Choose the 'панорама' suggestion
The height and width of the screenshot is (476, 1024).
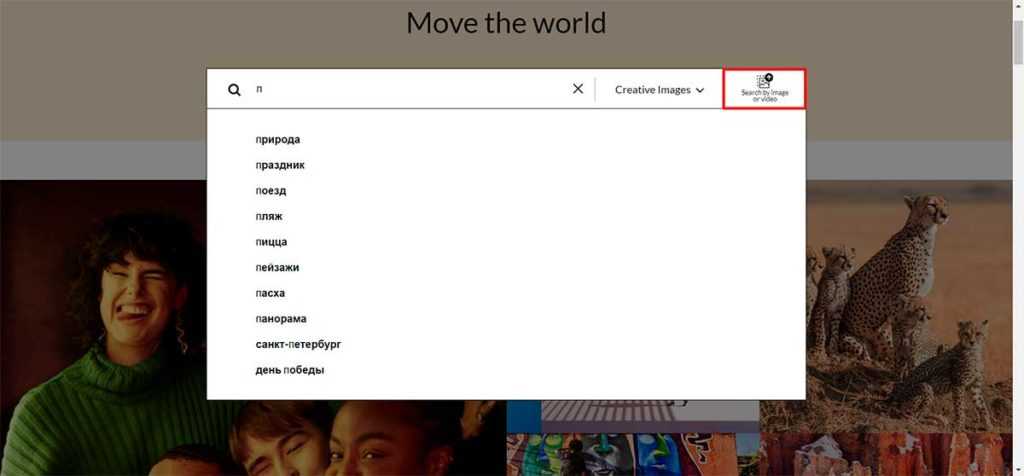pyautogui.click(x=281, y=319)
